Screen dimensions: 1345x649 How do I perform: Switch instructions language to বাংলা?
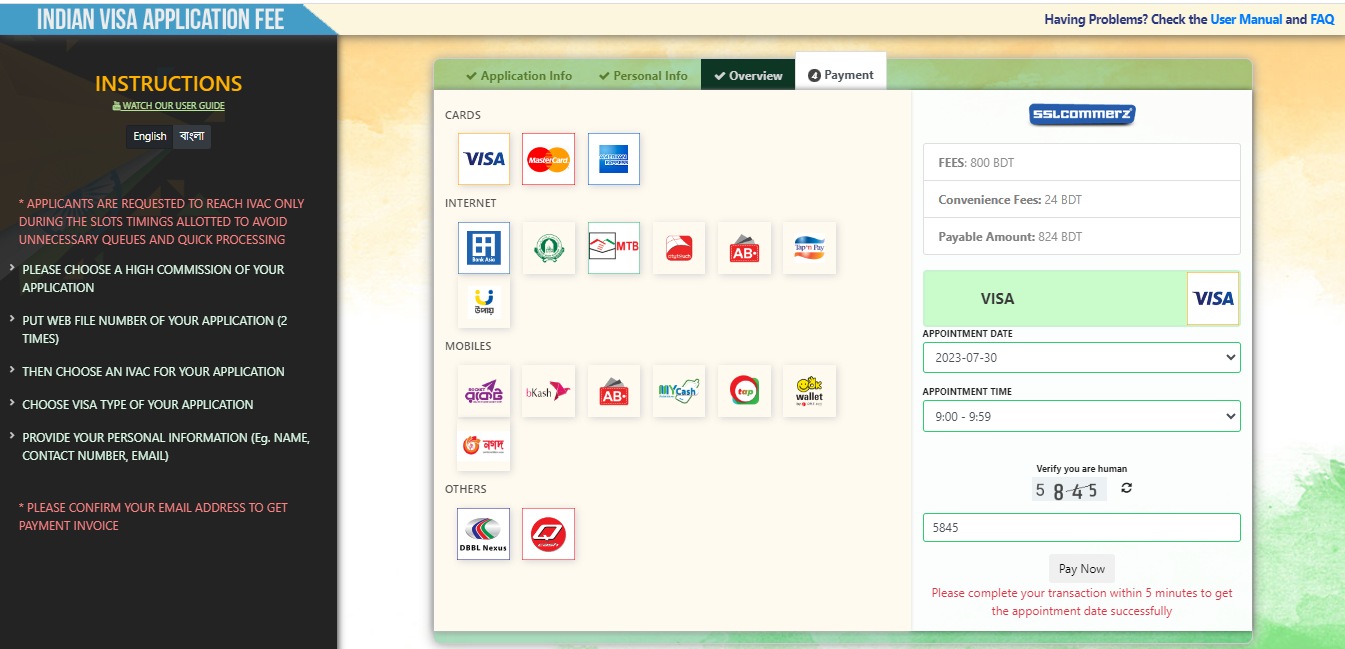pos(192,136)
